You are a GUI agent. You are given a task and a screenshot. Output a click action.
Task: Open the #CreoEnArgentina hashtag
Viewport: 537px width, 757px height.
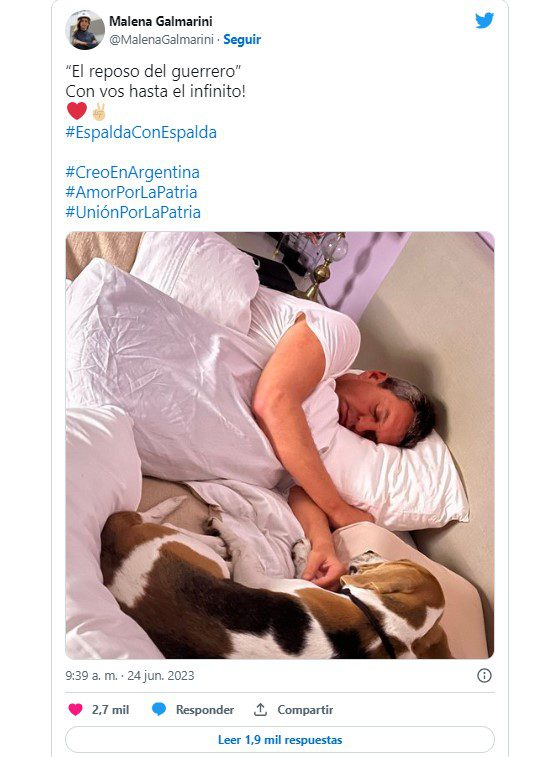[132, 172]
